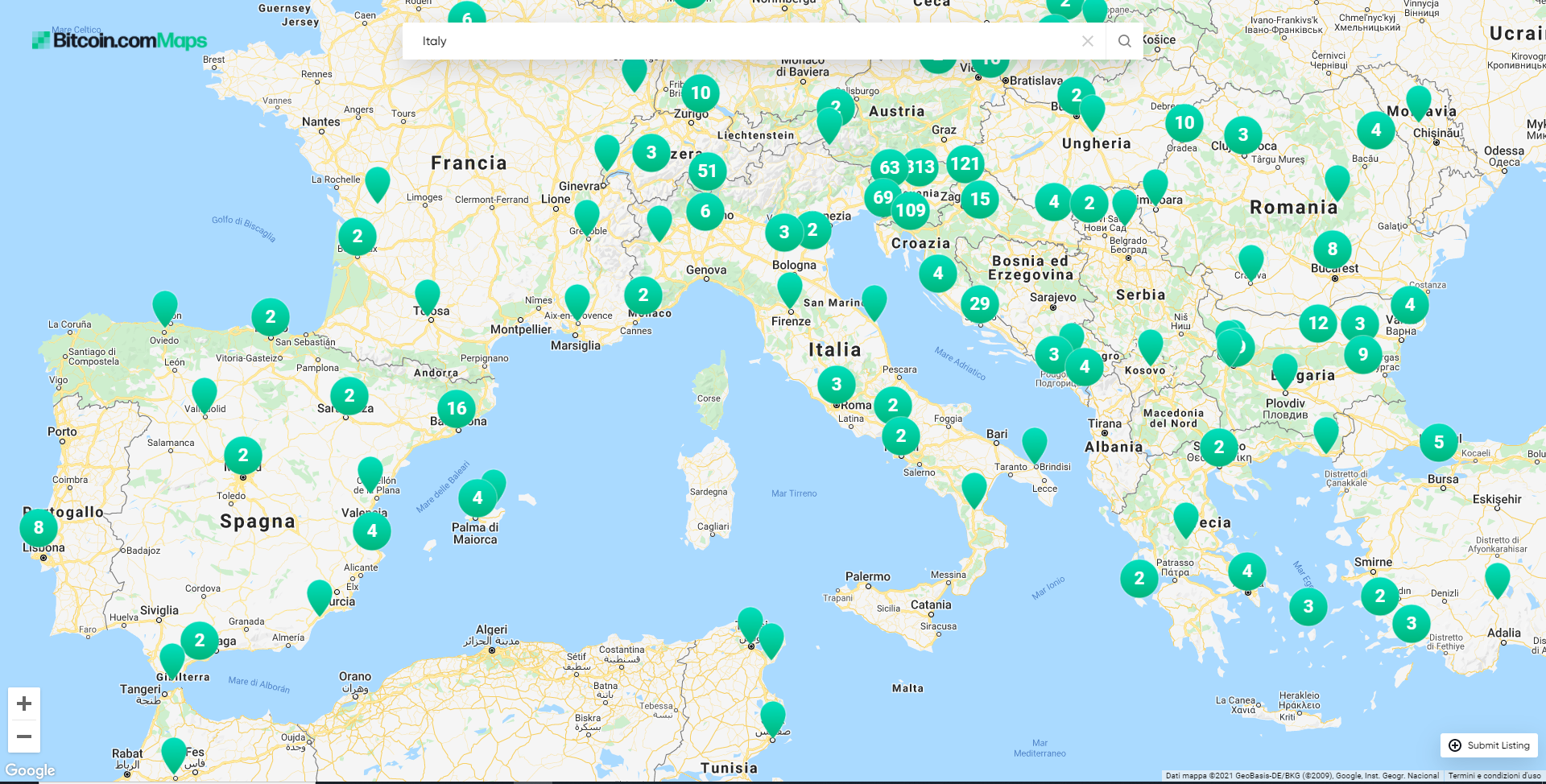Open the 12 cluster in Bulgaria
This screenshot has width=1546, height=784.
pyautogui.click(x=1318, y=323)
